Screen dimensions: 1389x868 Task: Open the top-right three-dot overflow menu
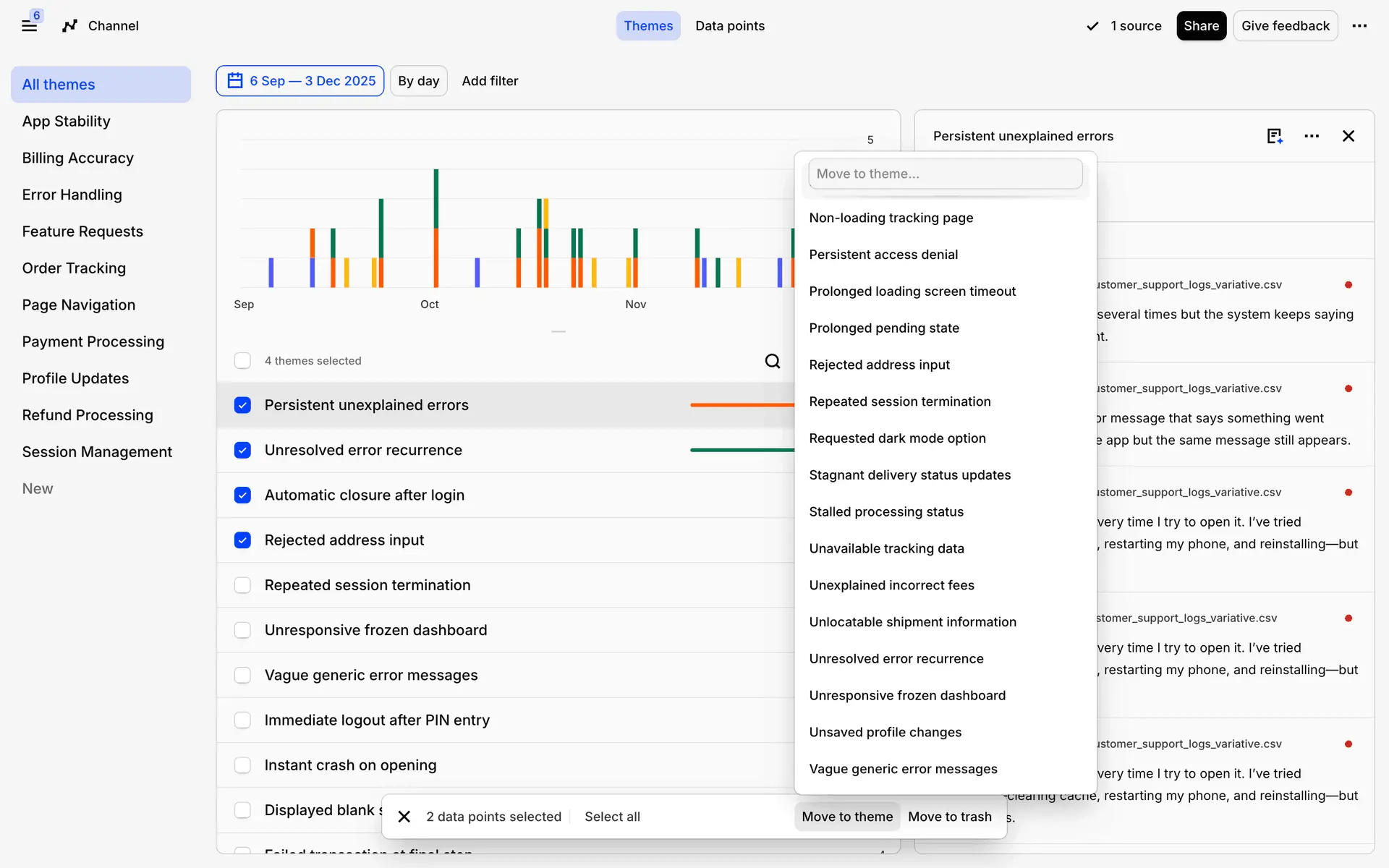[1359, 26]
